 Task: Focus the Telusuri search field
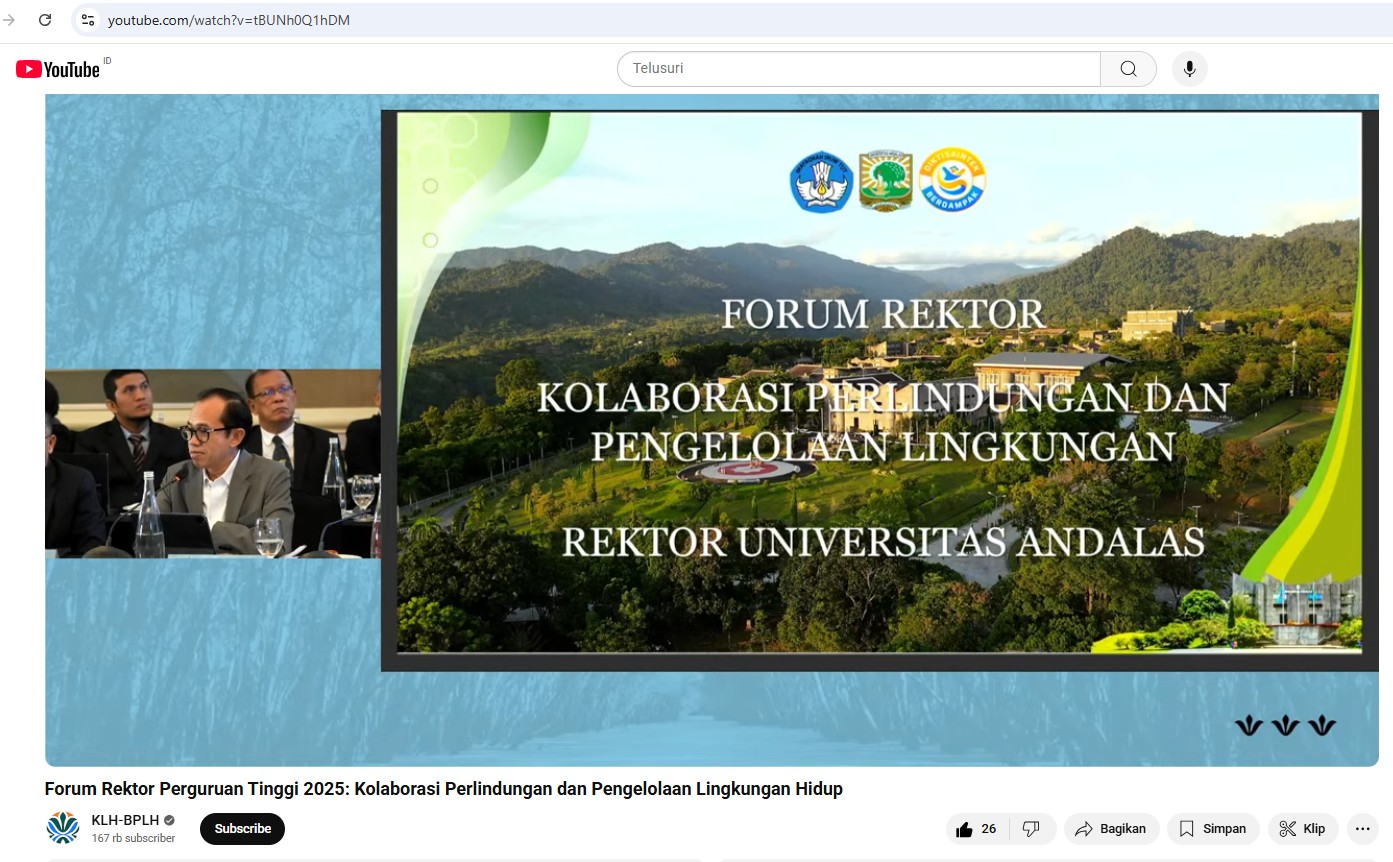[860, 69]
